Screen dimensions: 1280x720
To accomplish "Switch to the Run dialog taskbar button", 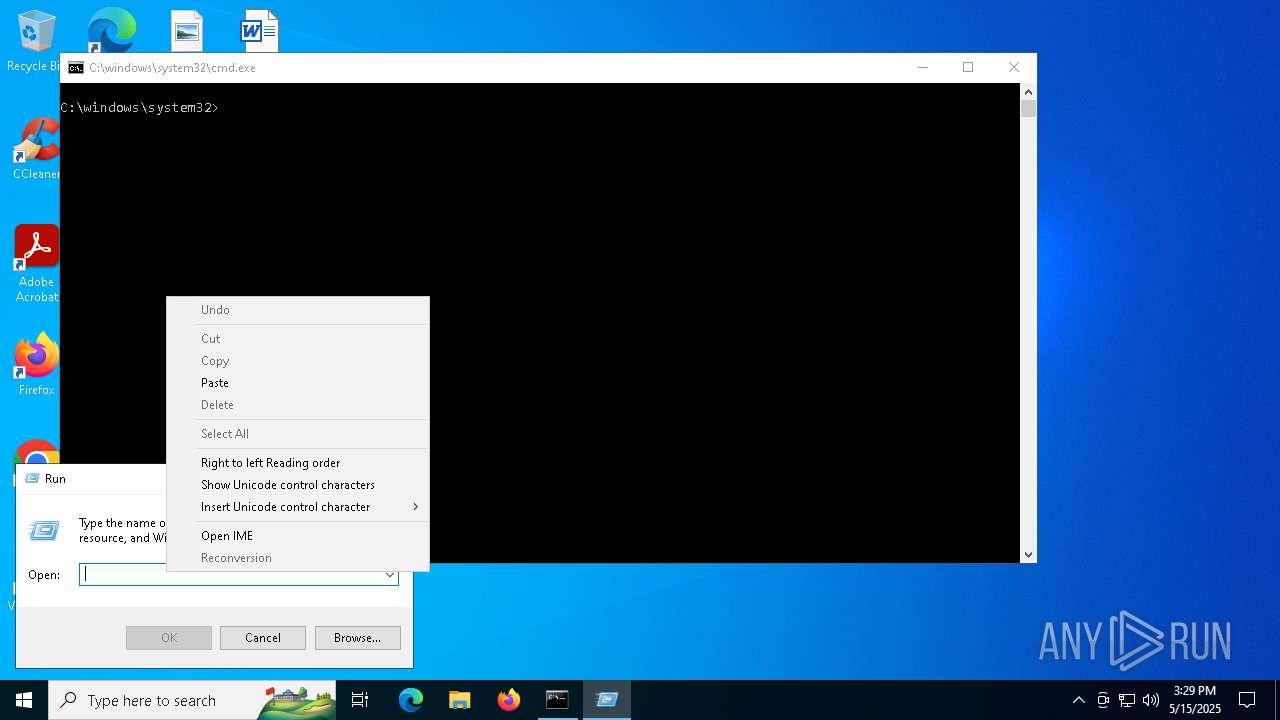I will pos(606,700).
